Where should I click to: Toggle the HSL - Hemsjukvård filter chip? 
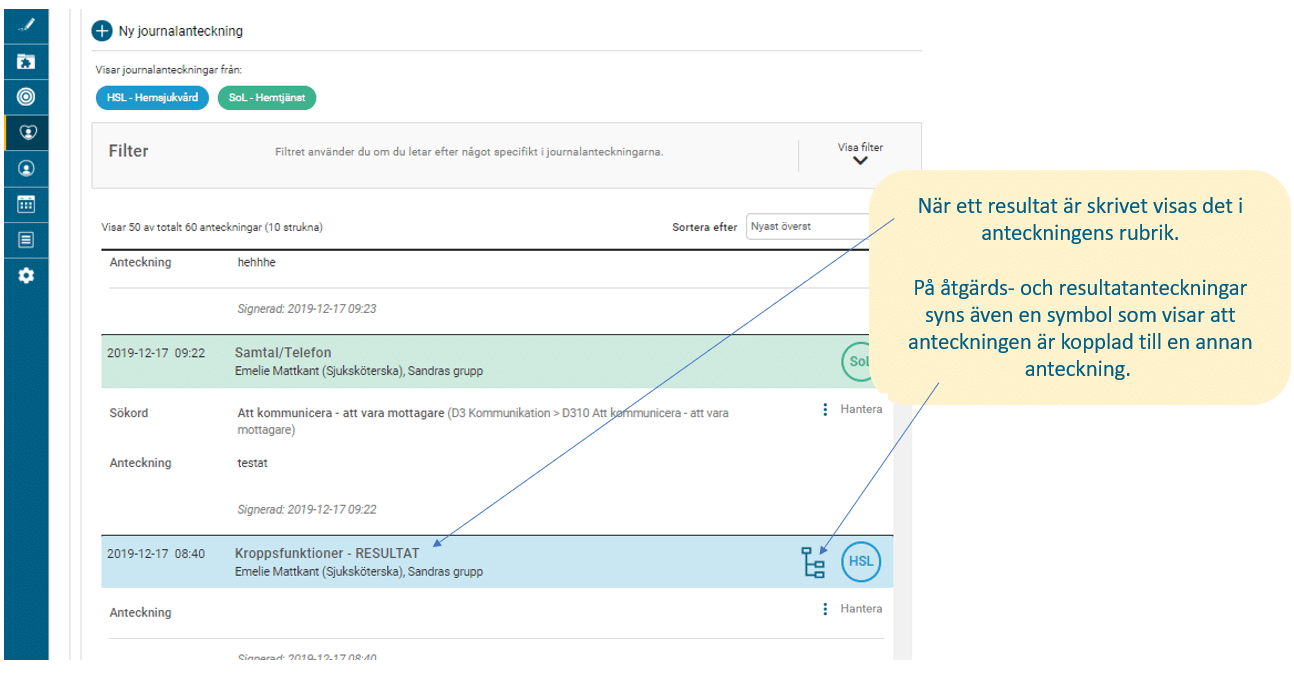(x=152, y=98)
